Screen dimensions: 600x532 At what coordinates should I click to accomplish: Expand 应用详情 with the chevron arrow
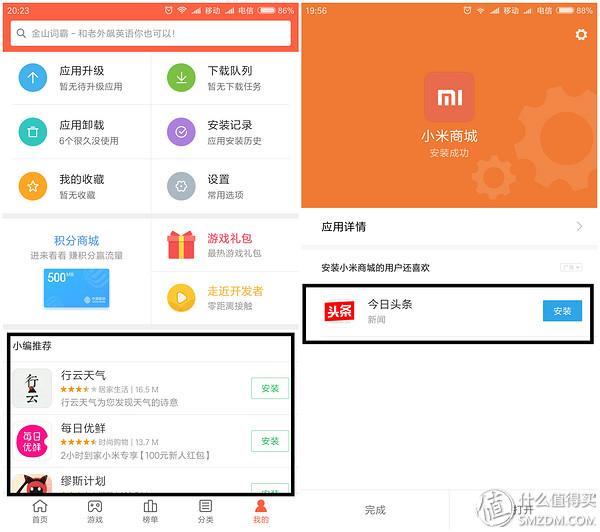coord(580,227)
